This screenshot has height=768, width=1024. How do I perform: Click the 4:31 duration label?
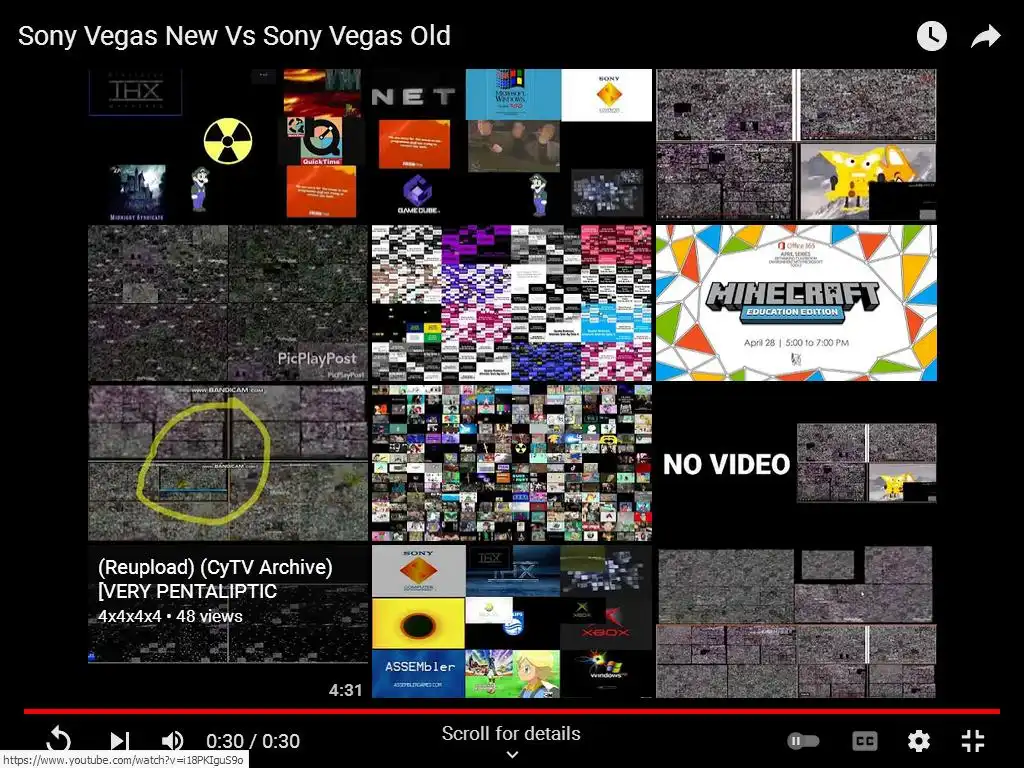345,690
